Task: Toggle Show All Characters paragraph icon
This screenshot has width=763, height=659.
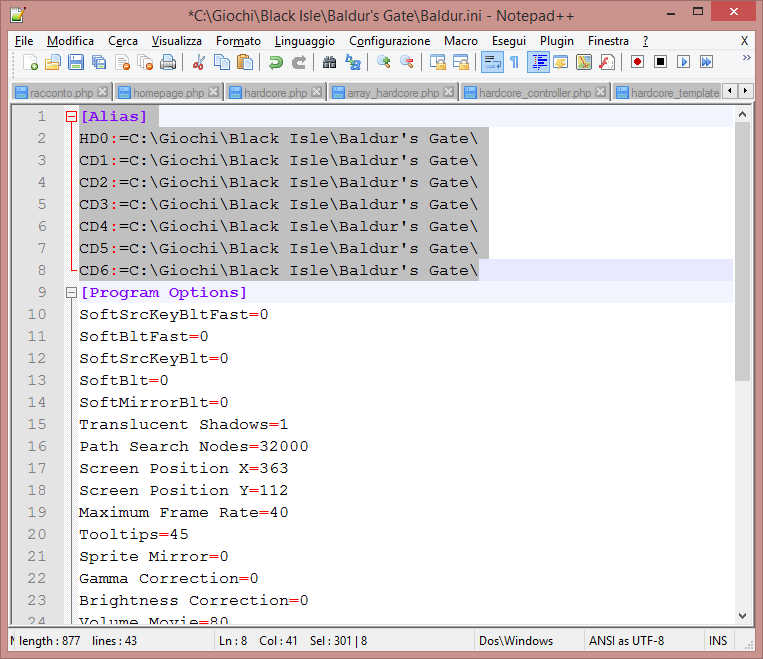Action: 514,62
